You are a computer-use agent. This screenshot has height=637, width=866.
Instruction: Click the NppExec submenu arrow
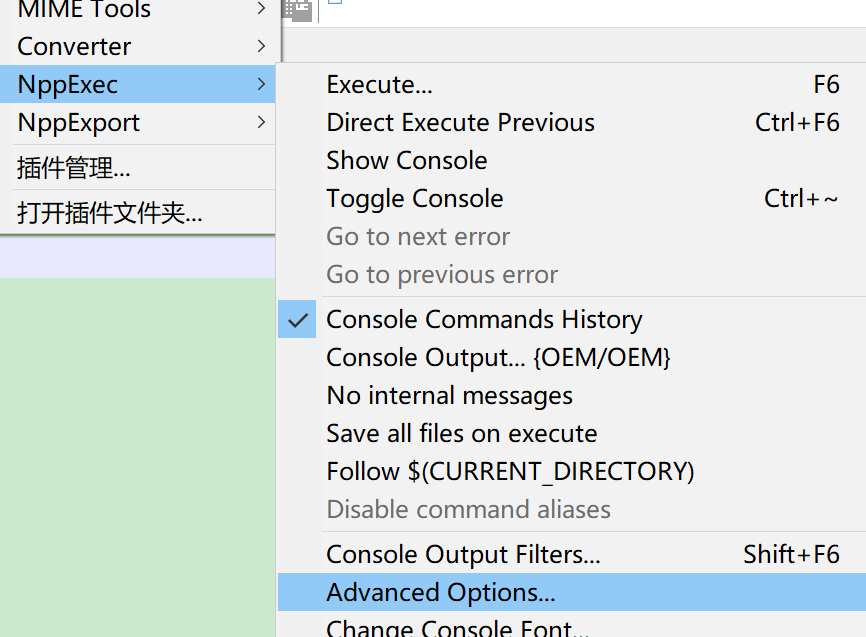tap(261, 84)
